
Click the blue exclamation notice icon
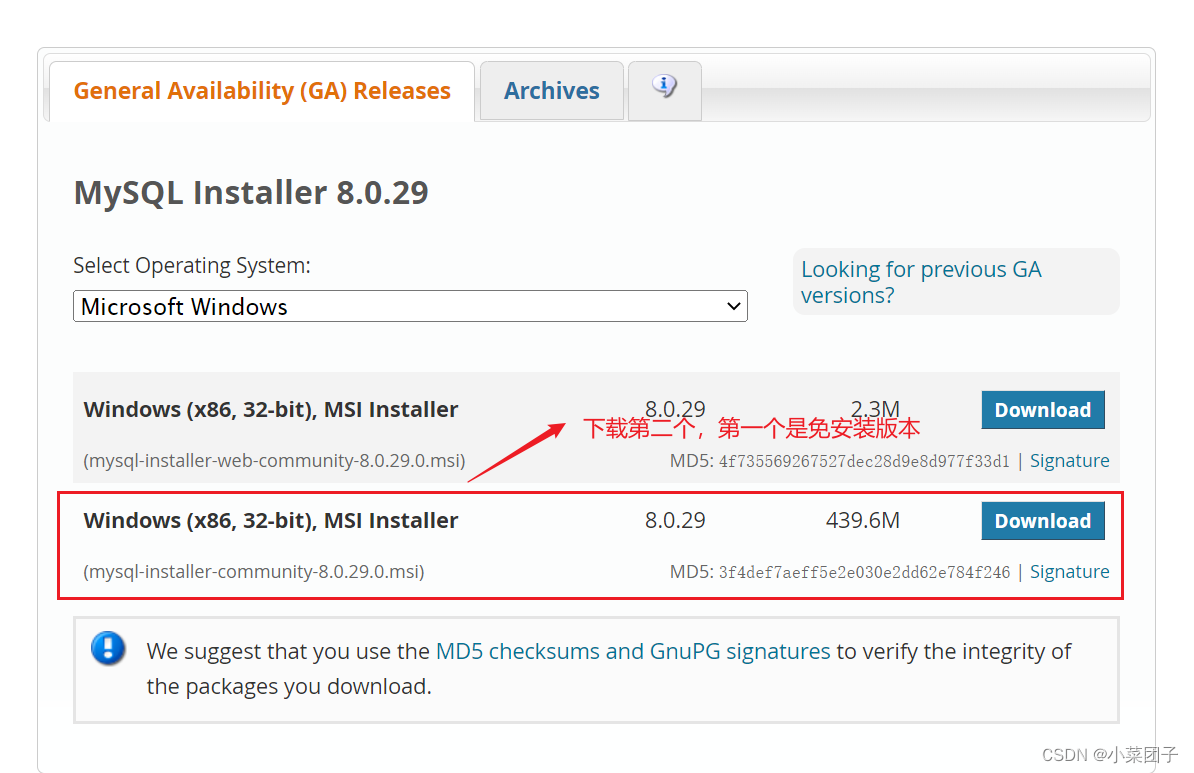point(108,648)
